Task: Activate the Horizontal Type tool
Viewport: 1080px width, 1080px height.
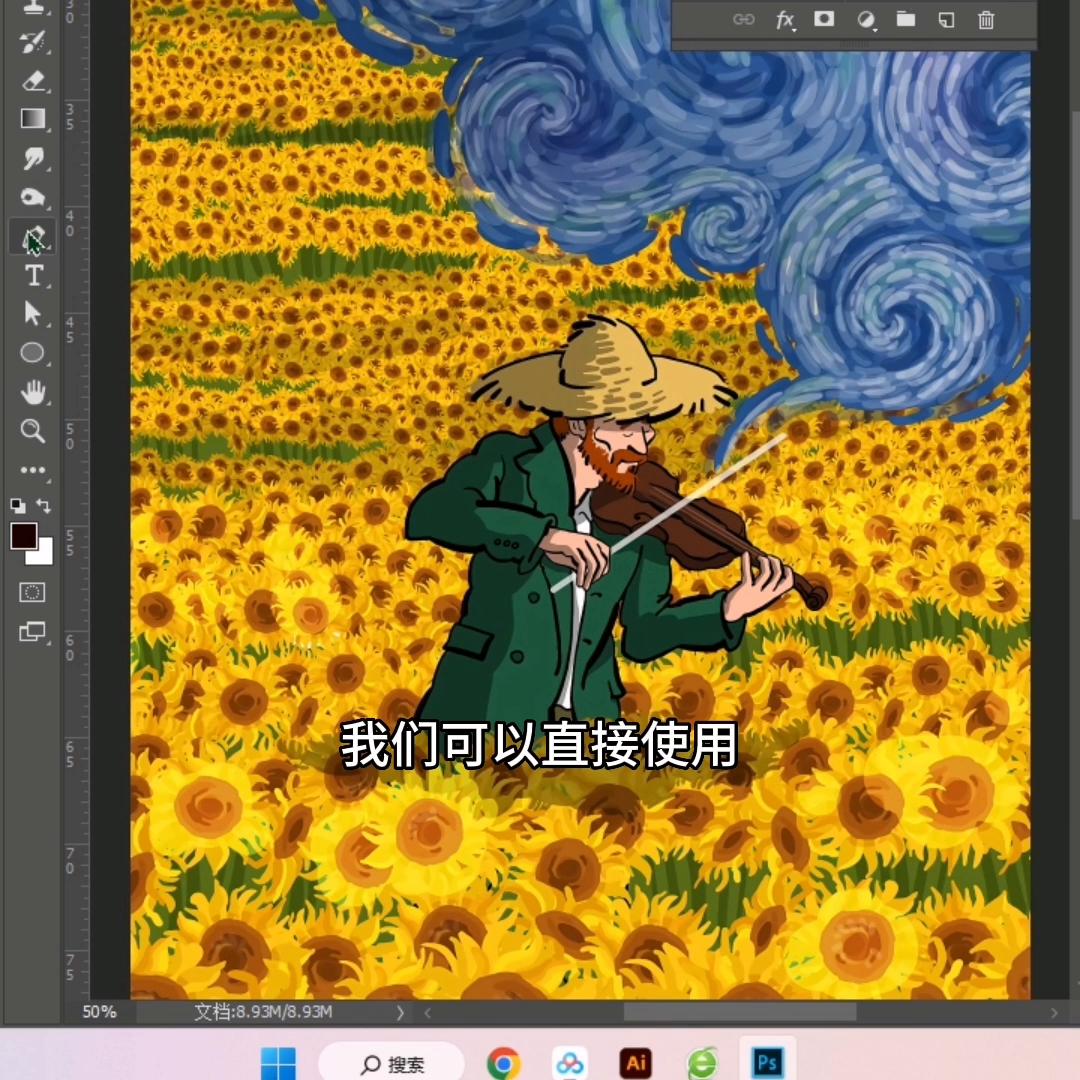Action: point(33,276)
